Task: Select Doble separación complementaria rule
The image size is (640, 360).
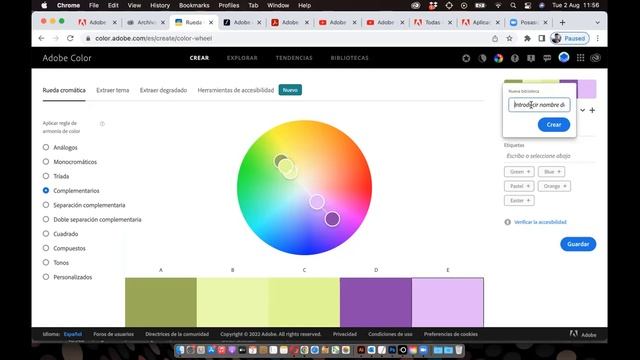Action: tap(46, 219)
